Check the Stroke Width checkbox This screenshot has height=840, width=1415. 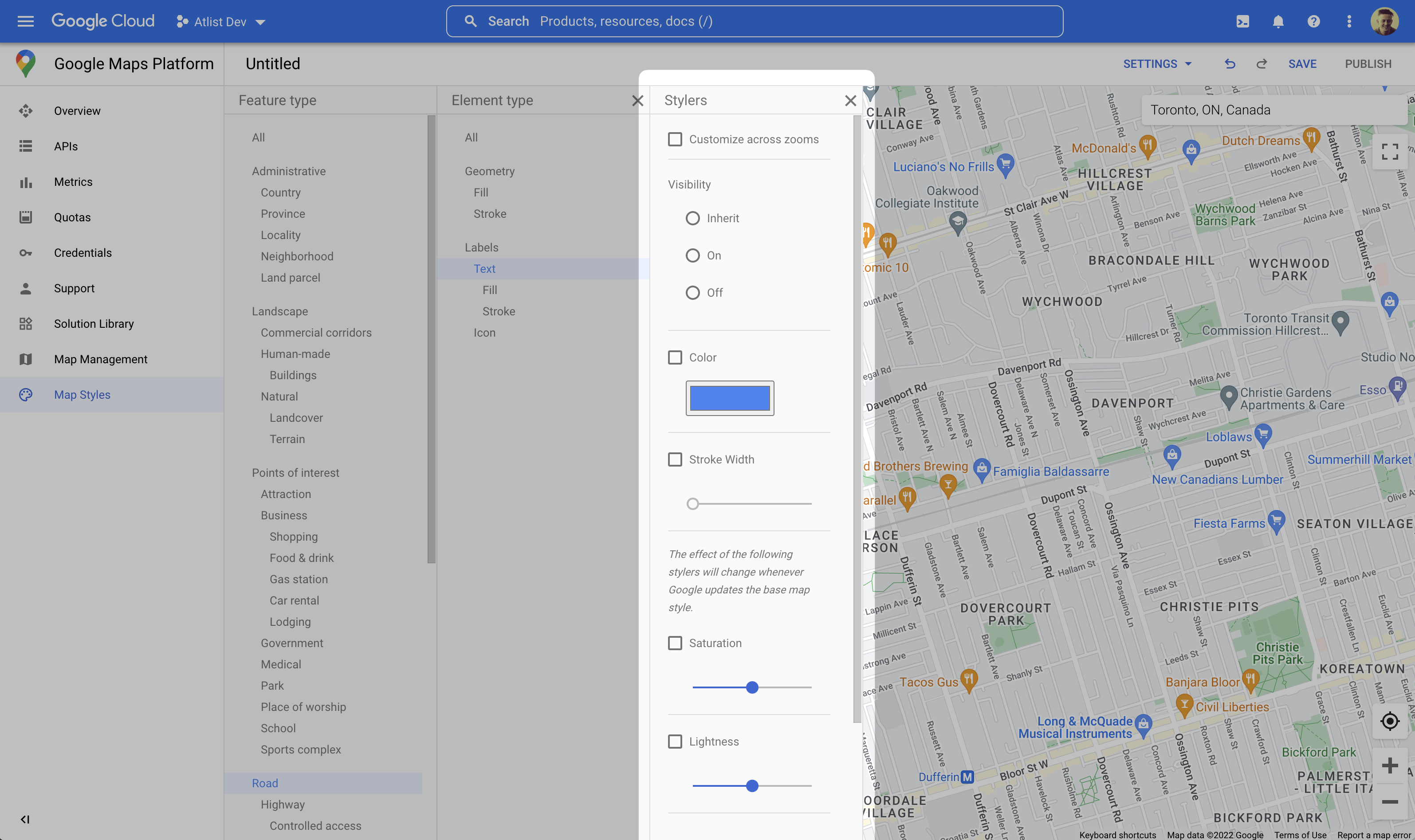[x=675, y=459]
